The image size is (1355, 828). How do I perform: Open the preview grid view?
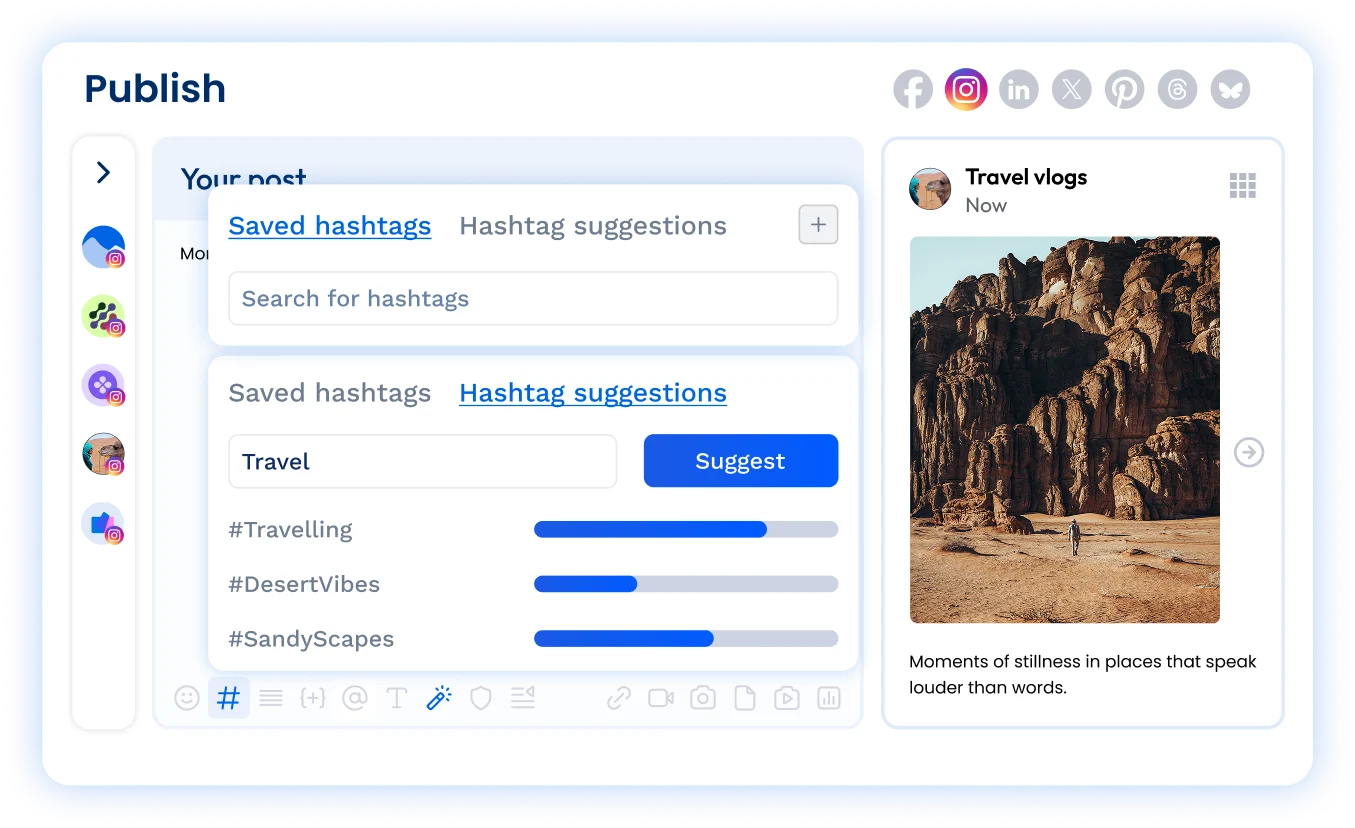(1242, 184)
